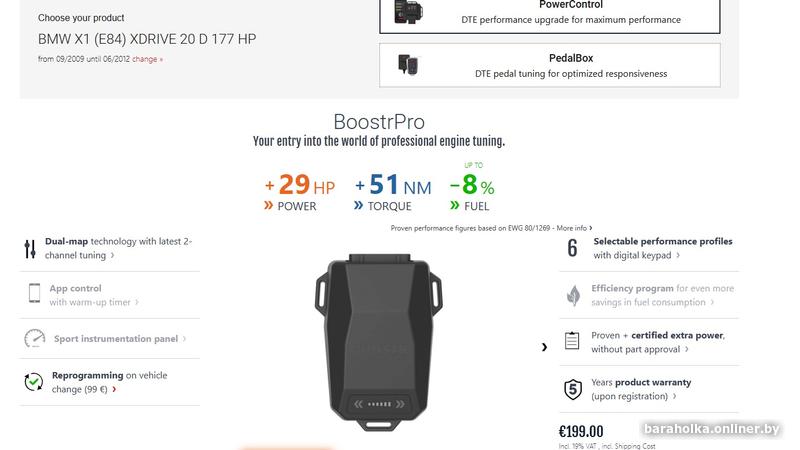800x450 pixels.
Task: Expand Dual-map technology details
Action: pos(111,255)
